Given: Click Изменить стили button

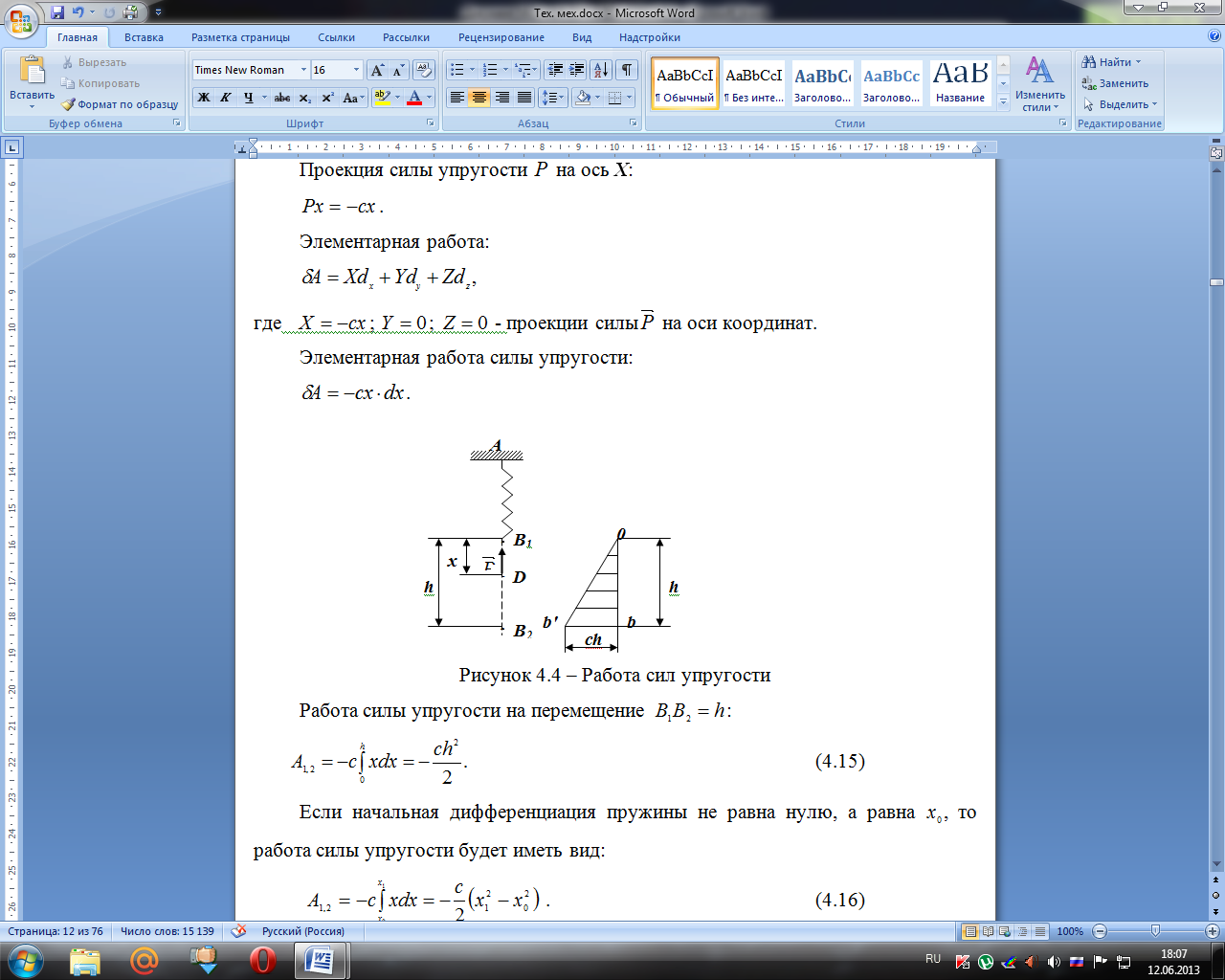Looking at the screenshot, I should [1040, 84].
